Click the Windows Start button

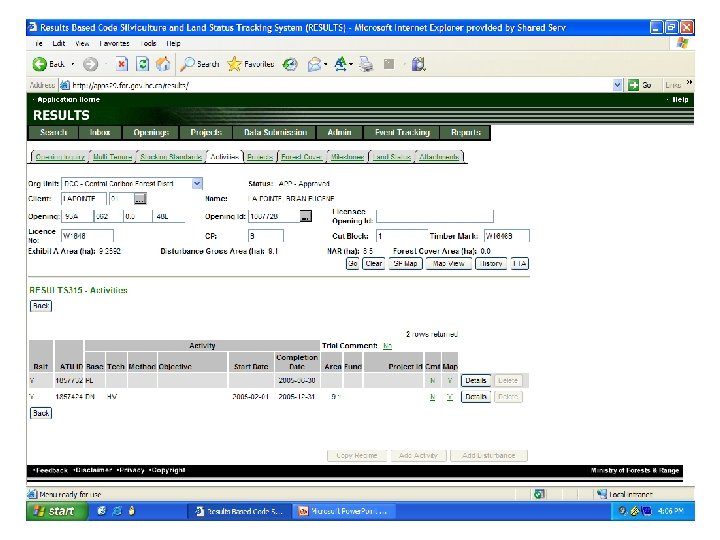point(57,511)
